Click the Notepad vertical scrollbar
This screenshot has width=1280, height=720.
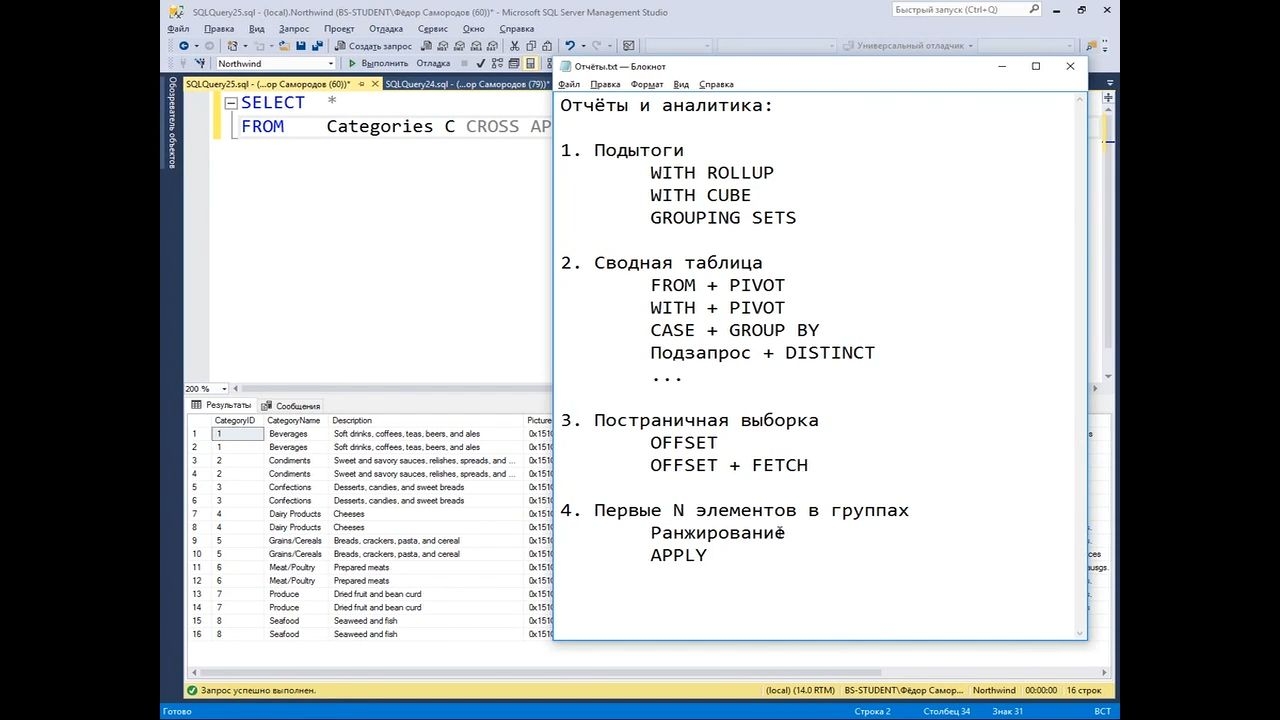pos(1080,365)
